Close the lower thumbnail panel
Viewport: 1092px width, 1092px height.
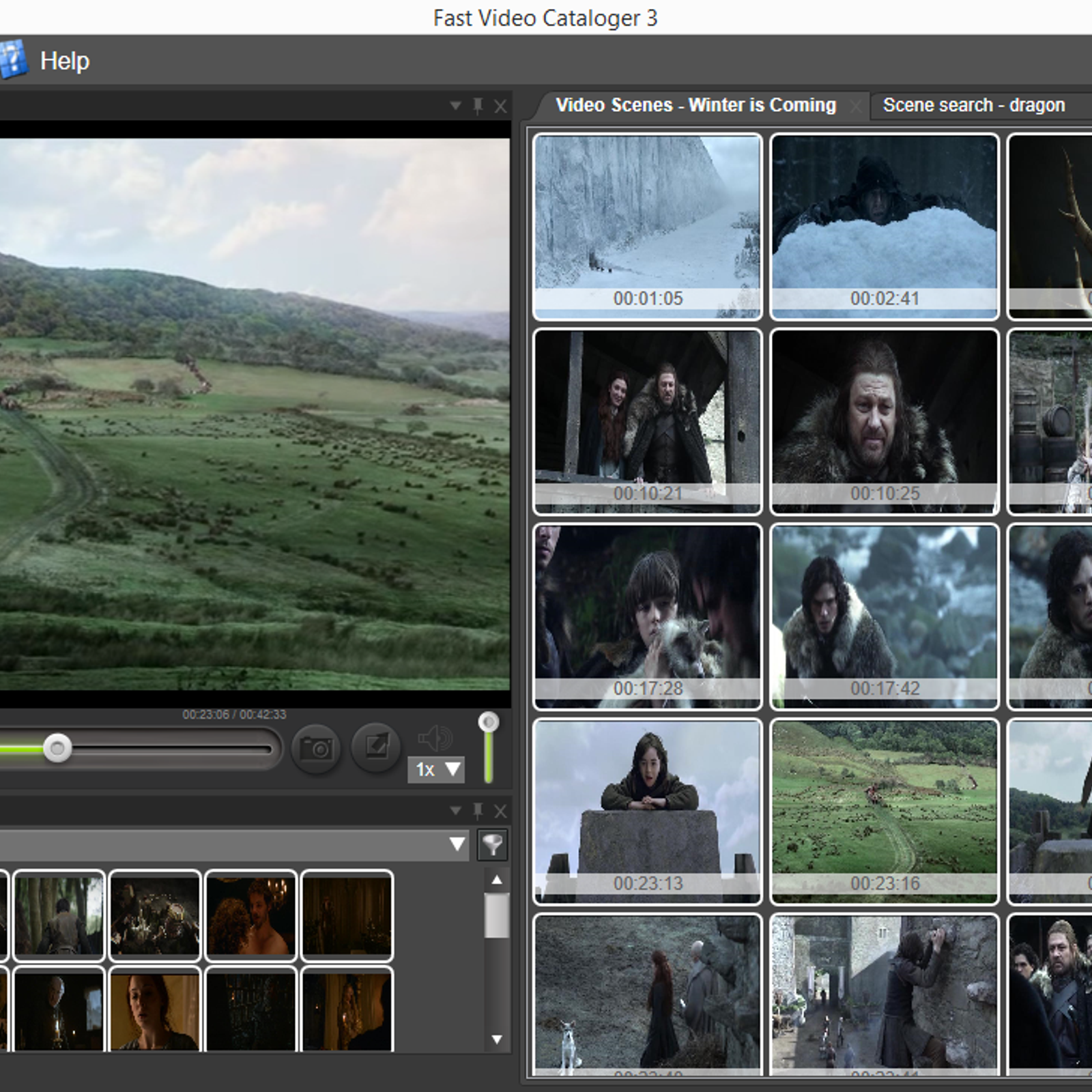[x=500, y=811]
